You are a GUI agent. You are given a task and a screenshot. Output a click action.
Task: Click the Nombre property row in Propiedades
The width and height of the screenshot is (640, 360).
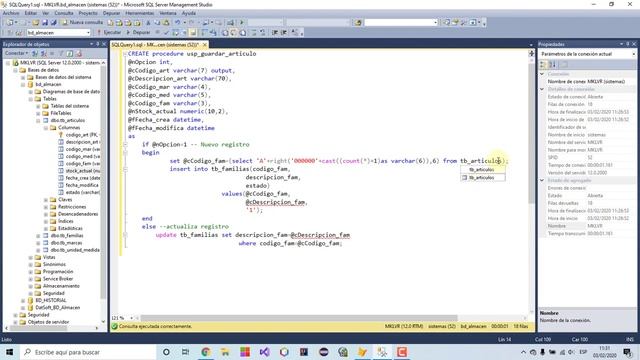[x=587, y=226]
